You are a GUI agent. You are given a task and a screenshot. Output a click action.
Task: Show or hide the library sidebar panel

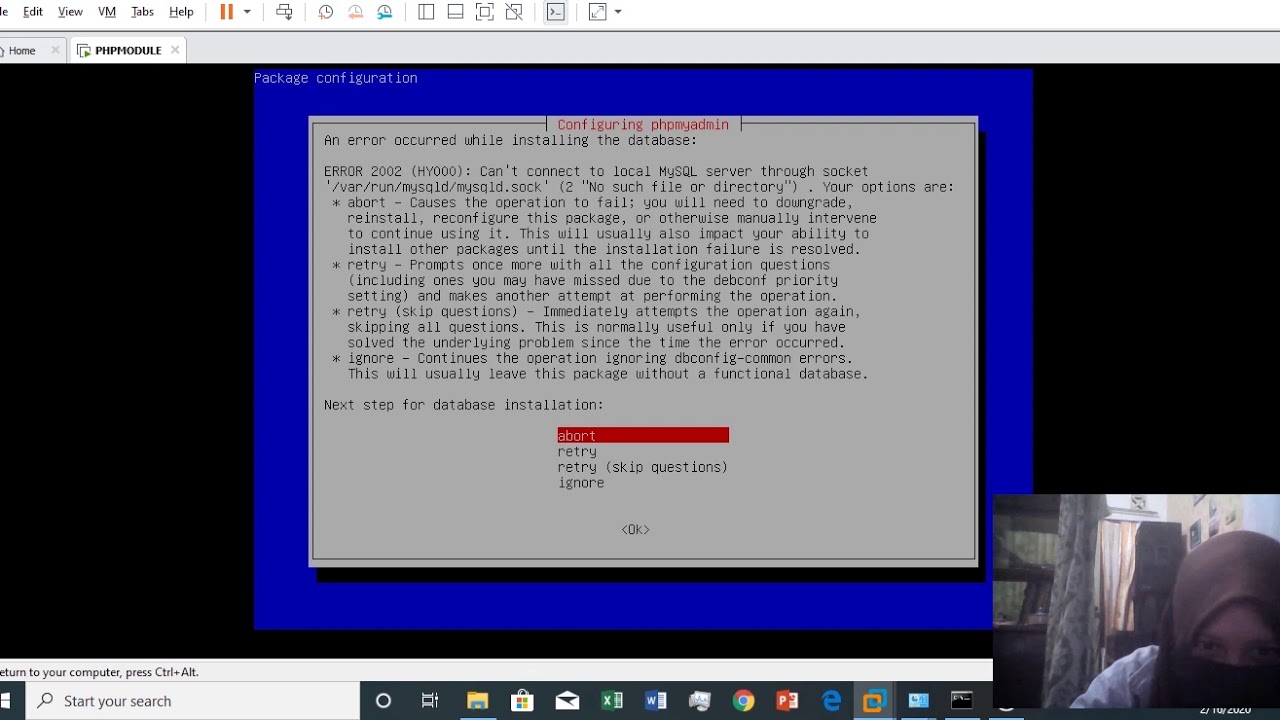click(426, 12)
